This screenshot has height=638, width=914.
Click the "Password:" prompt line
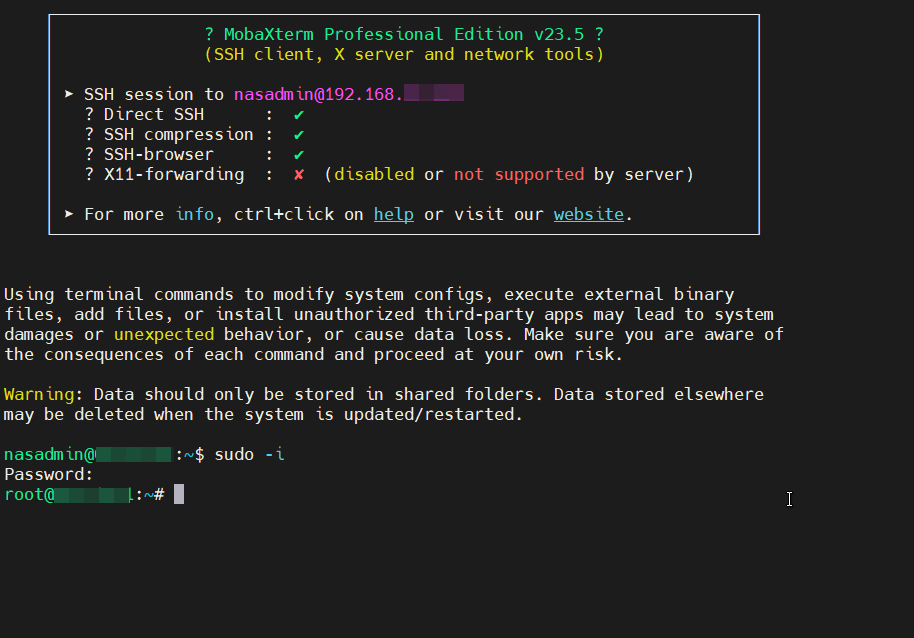[48, 474]
